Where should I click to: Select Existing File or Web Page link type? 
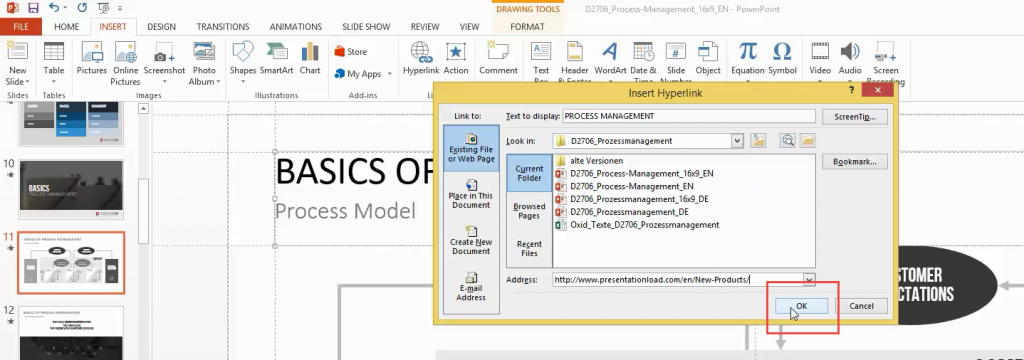471,148
